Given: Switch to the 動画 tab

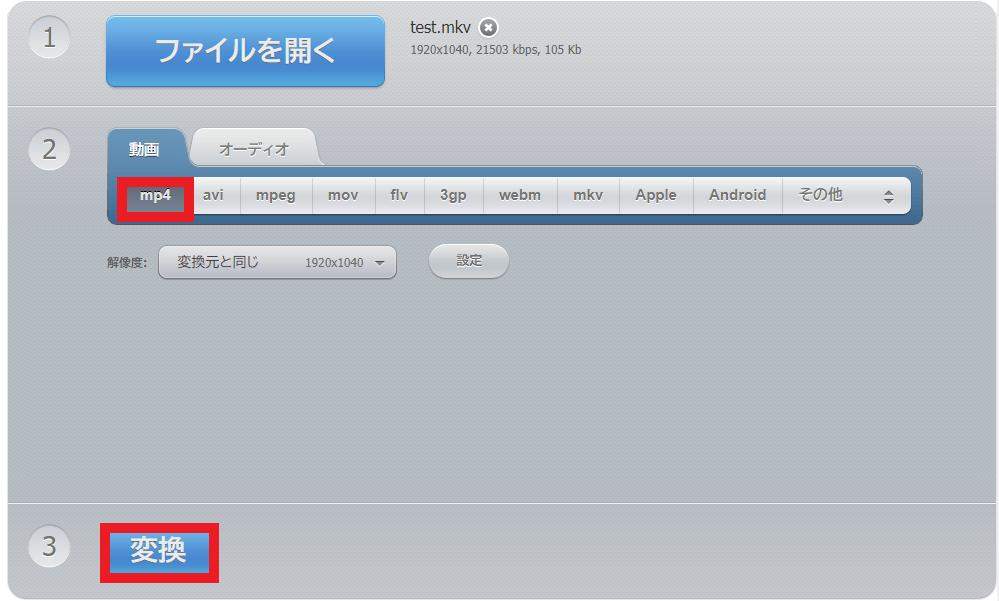Looking at the screenshot, I should point(145,149).
